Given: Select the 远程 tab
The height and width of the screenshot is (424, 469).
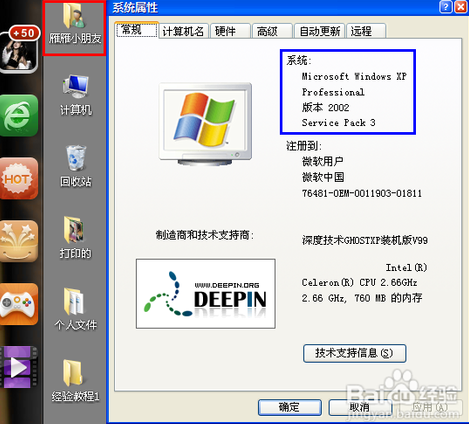Looking at the screenshot, I should pyautogui.click(x=366, y=31).
